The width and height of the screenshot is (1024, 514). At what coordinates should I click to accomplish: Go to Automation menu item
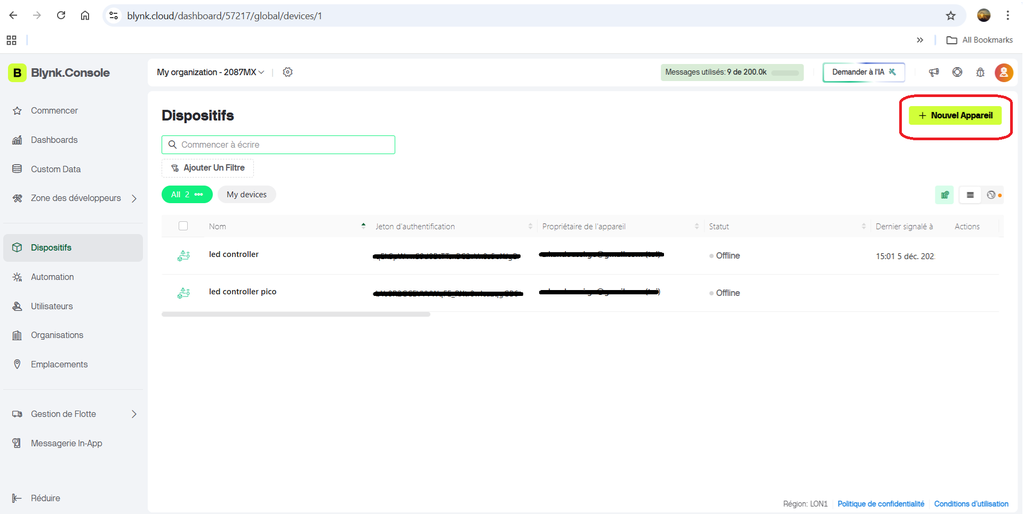tap(52, 277)
